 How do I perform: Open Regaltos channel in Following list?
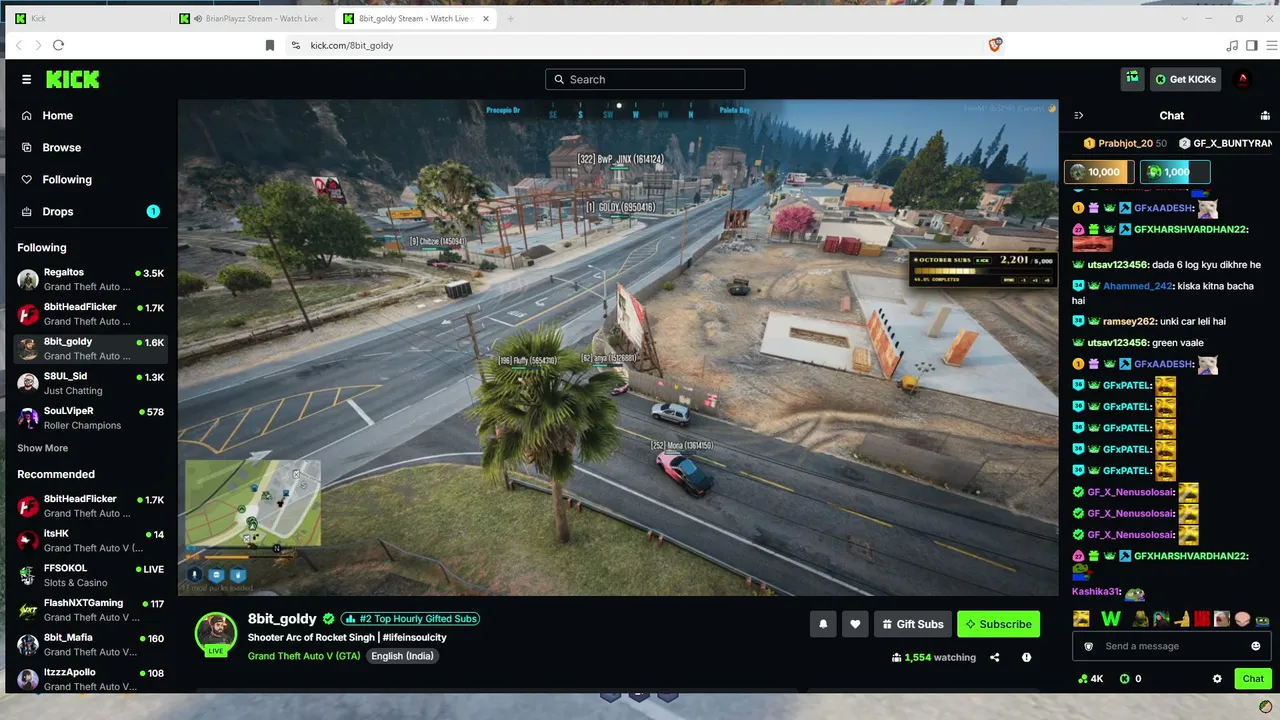pos(91,279)
